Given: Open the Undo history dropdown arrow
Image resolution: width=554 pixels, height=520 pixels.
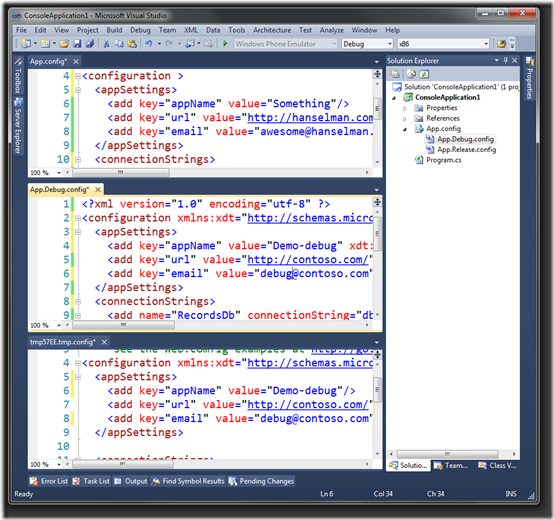Looking at the screenshot, I should pyautogui.click(x=159, y=44).
